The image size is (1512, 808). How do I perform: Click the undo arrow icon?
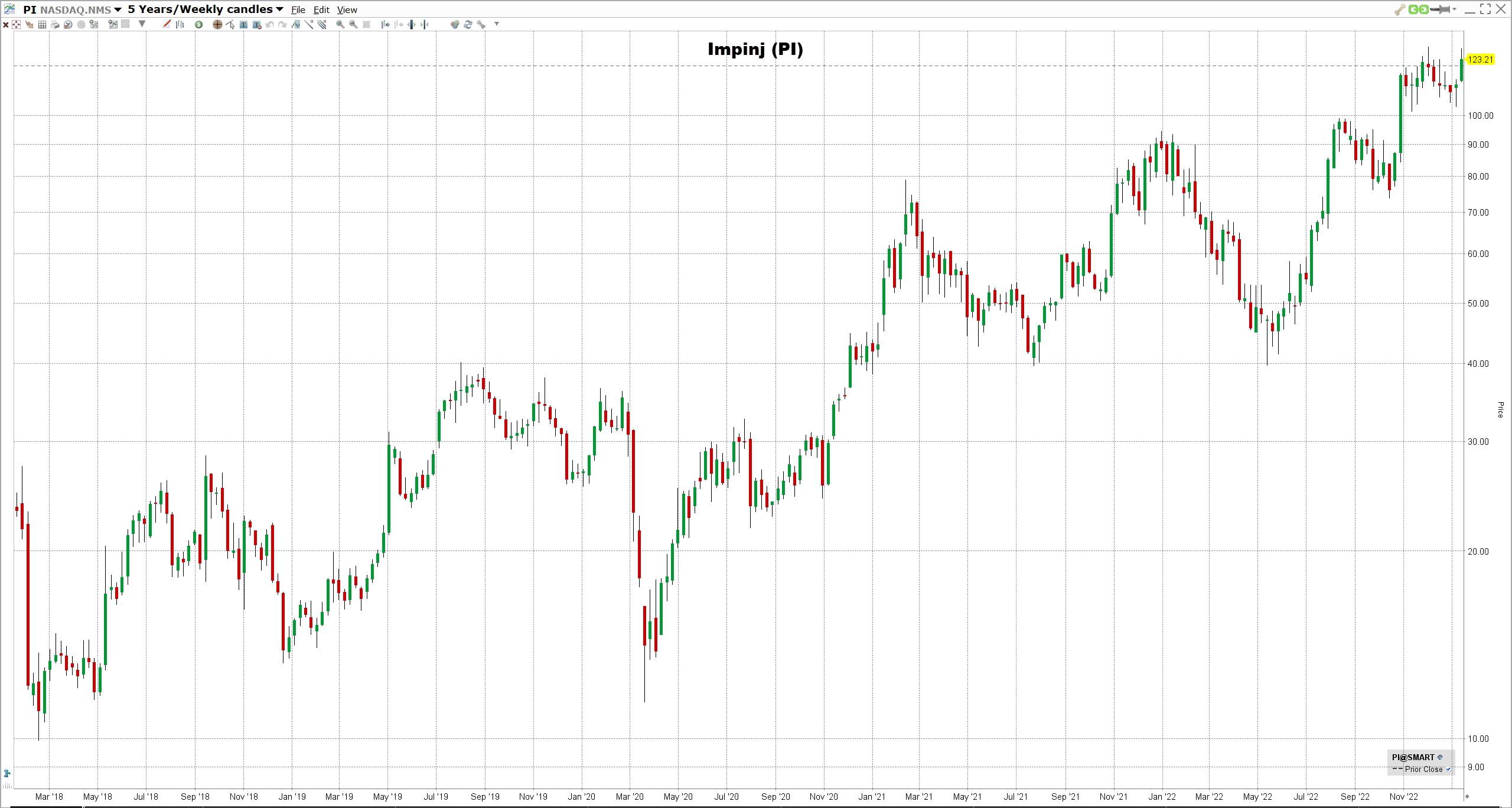(269, 24)
